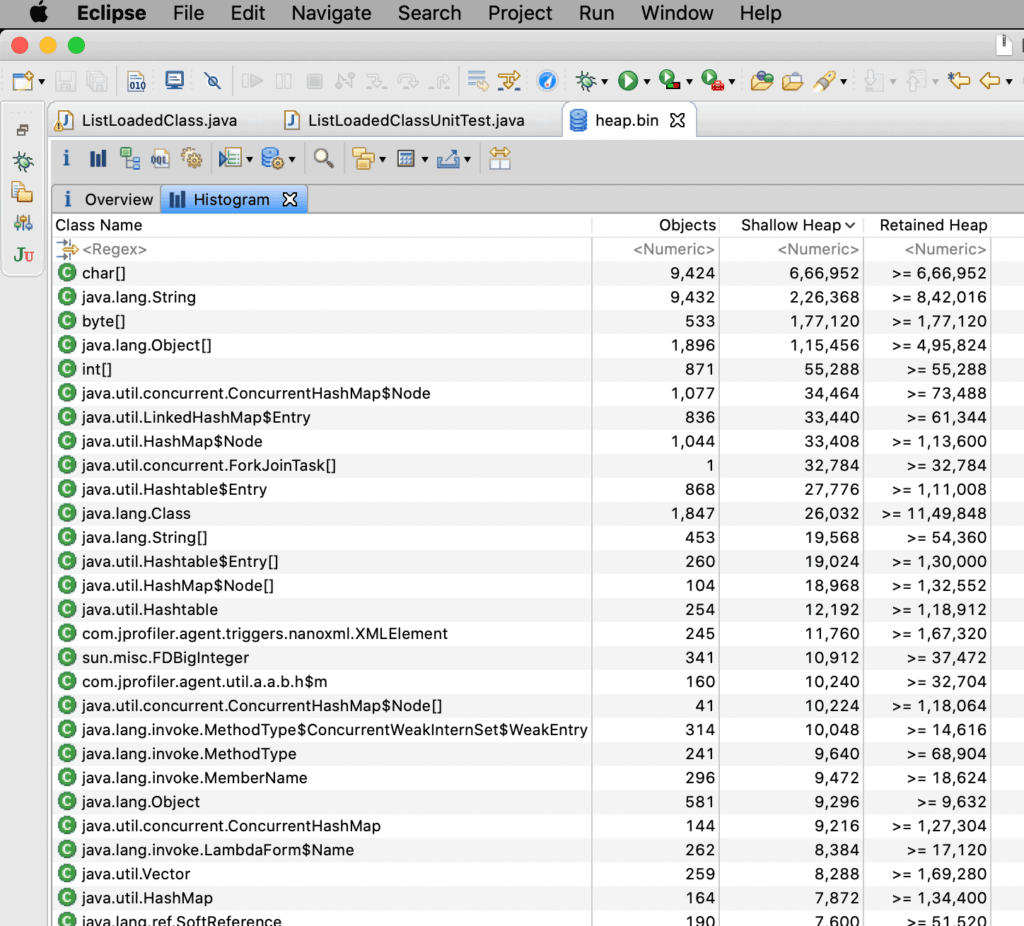The image size is (1024, 926).
Task: Click the New wizard icon in the main toolbar
Action: 23,81
